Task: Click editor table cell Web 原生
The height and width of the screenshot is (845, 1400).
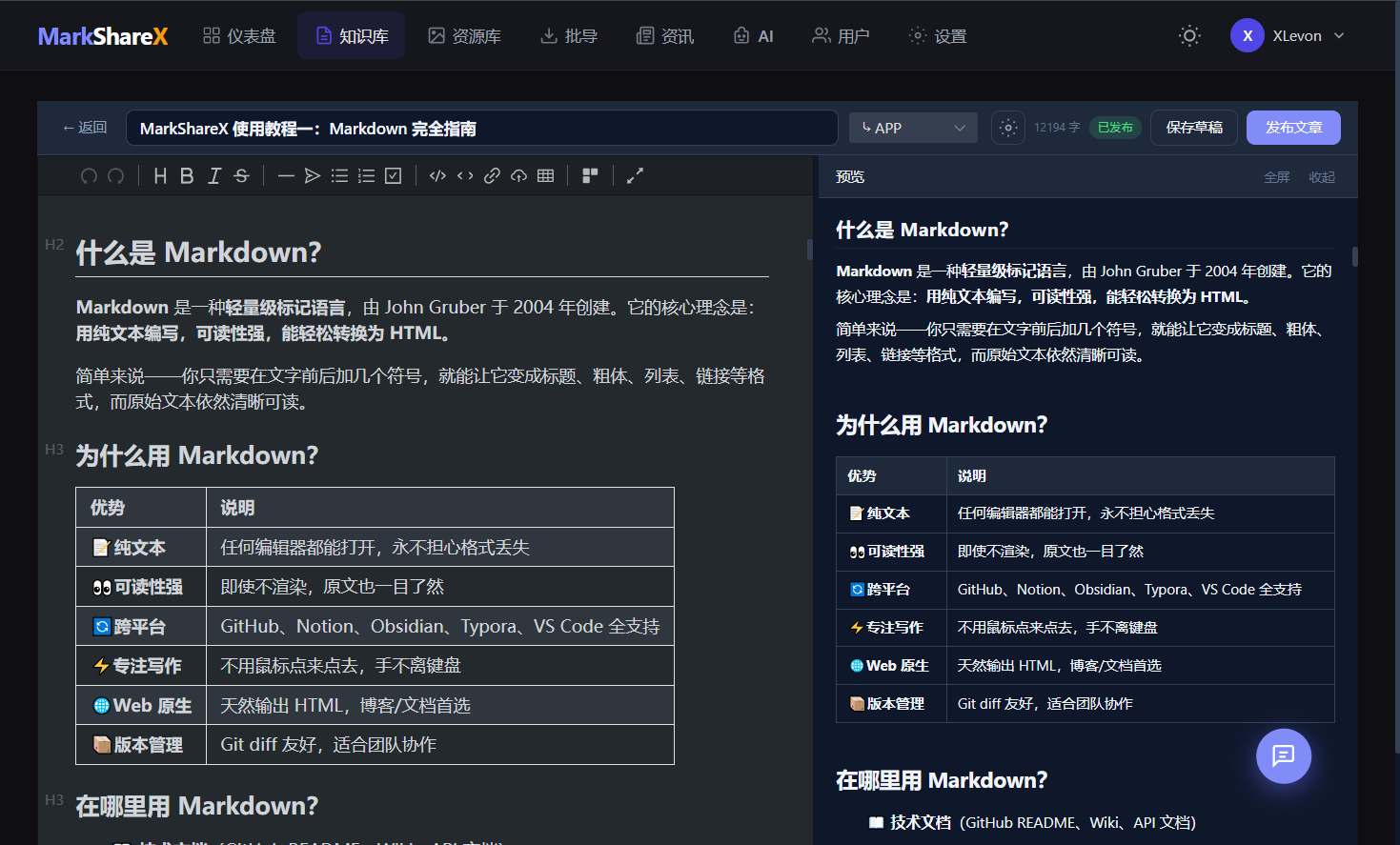Action: (141, 706)
